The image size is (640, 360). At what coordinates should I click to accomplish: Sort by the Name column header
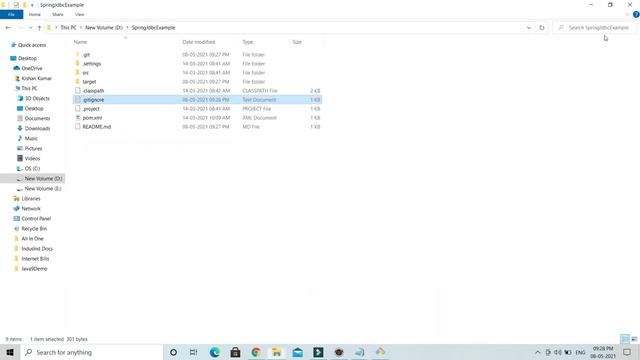pos(80,42)
